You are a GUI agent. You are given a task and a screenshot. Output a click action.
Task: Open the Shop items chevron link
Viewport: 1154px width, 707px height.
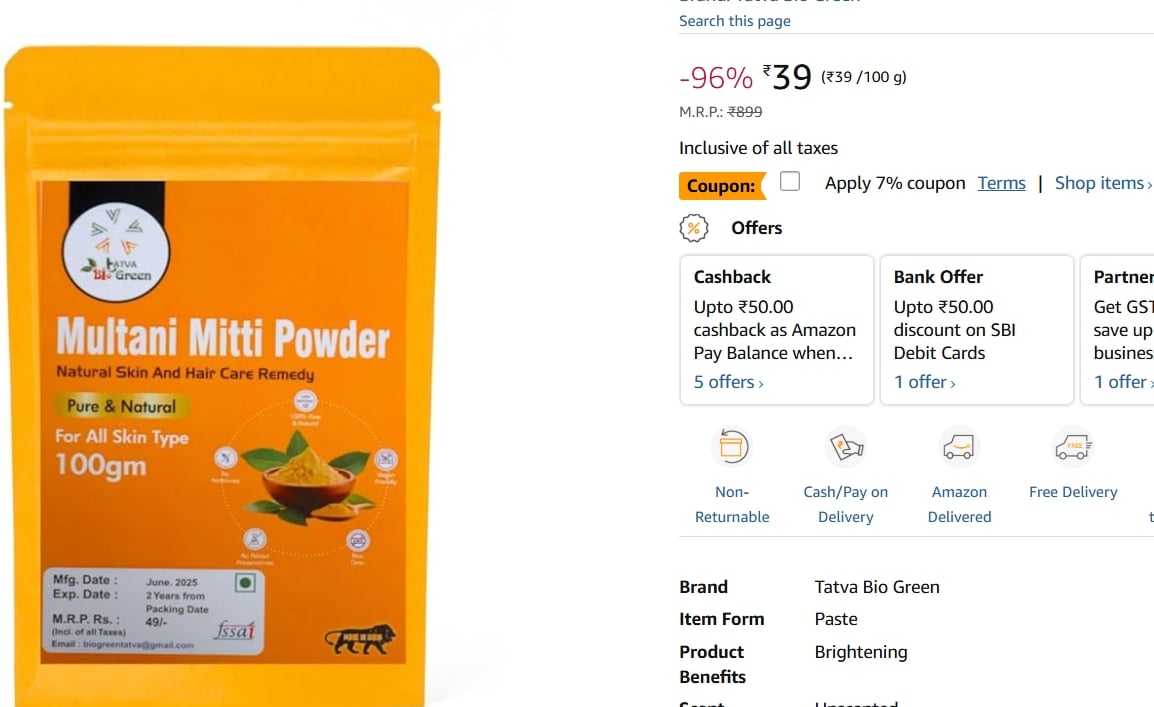tap(1103, 182)
